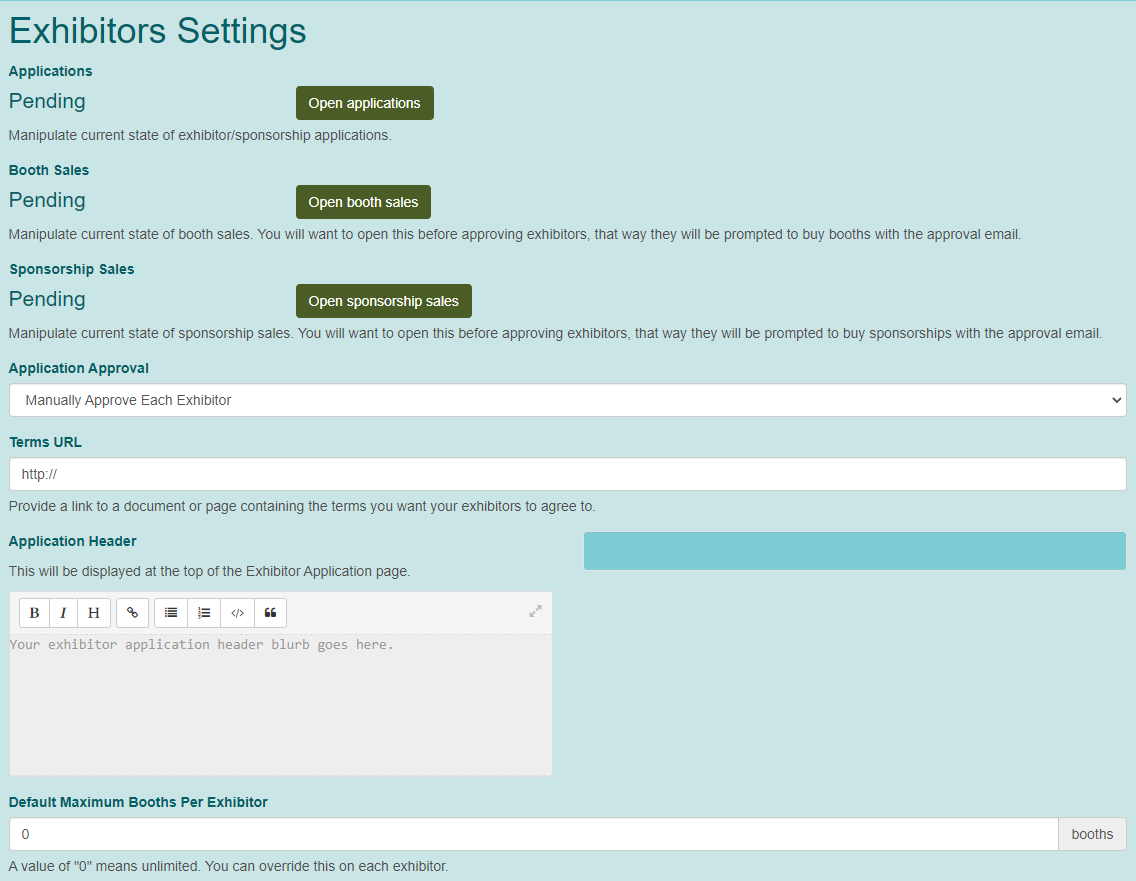This screenshot has height=881, width=1136.
Task: Focus Default Maximum Booths Per Exhibitor field
Action: [534, 834]
